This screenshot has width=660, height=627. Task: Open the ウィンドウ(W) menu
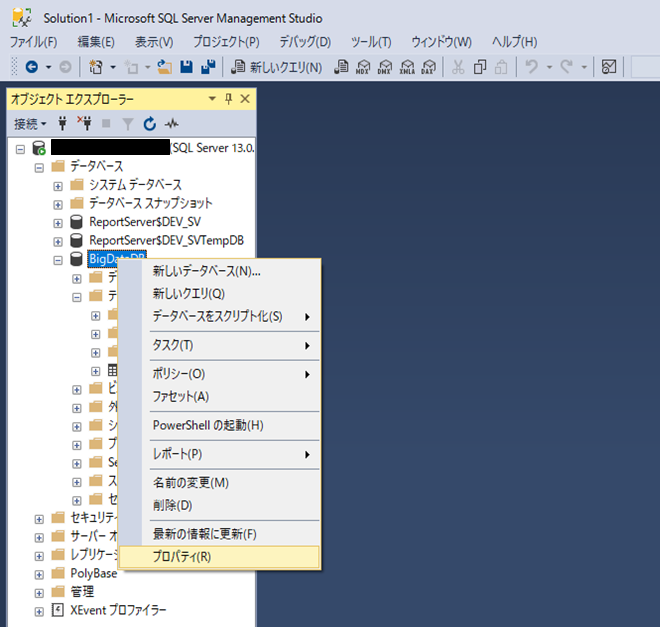point(441,42)
